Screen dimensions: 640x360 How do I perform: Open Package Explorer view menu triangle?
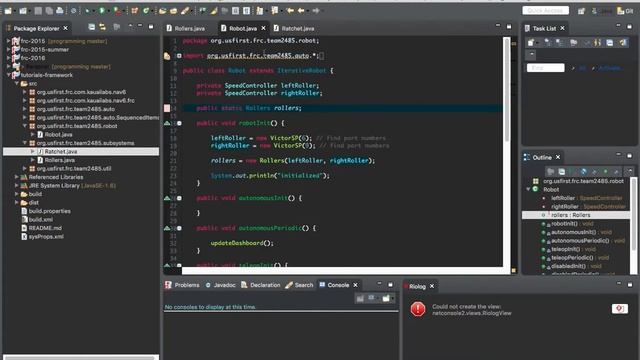coord(130,27)
